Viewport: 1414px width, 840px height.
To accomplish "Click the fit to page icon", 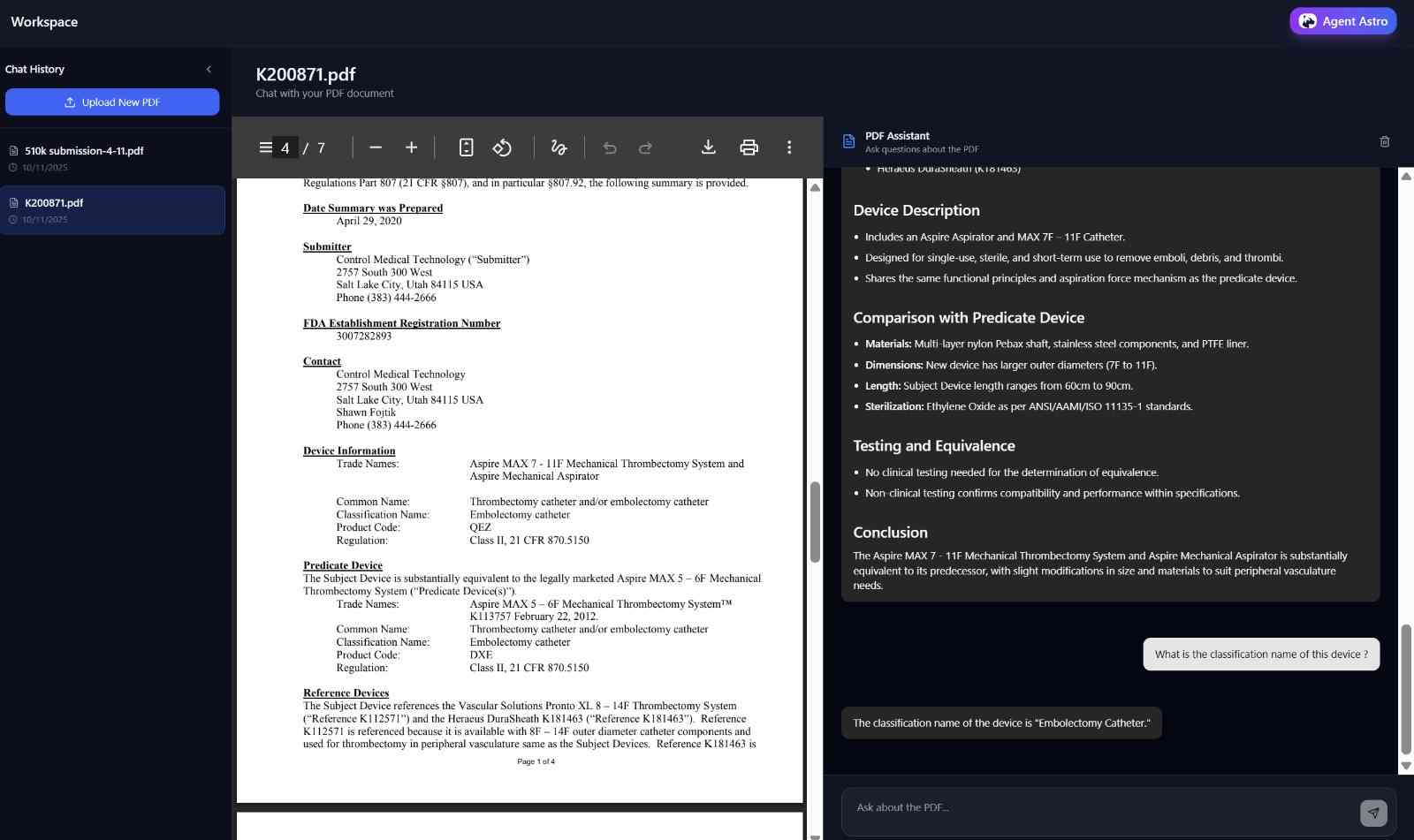I will pos(466,148).
